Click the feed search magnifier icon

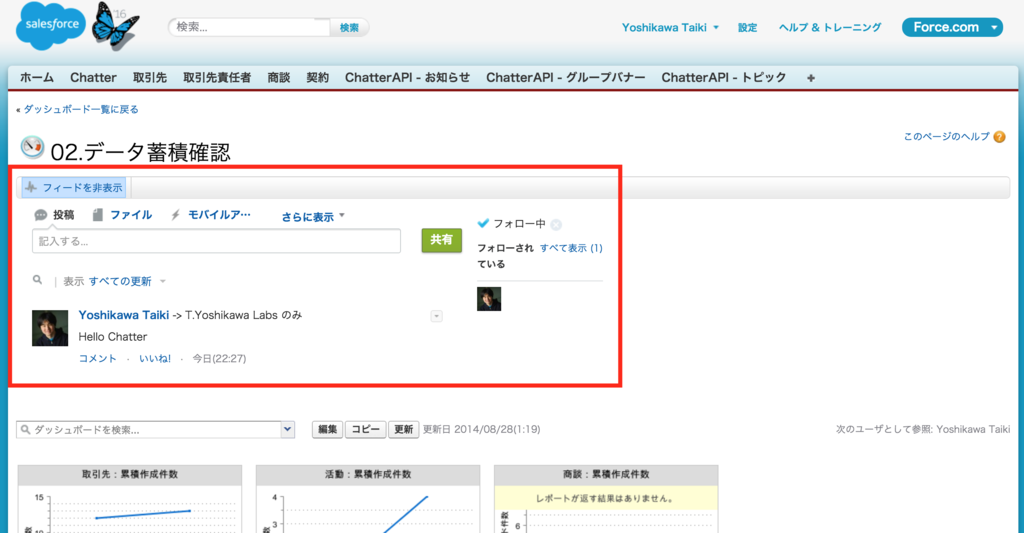38,280
